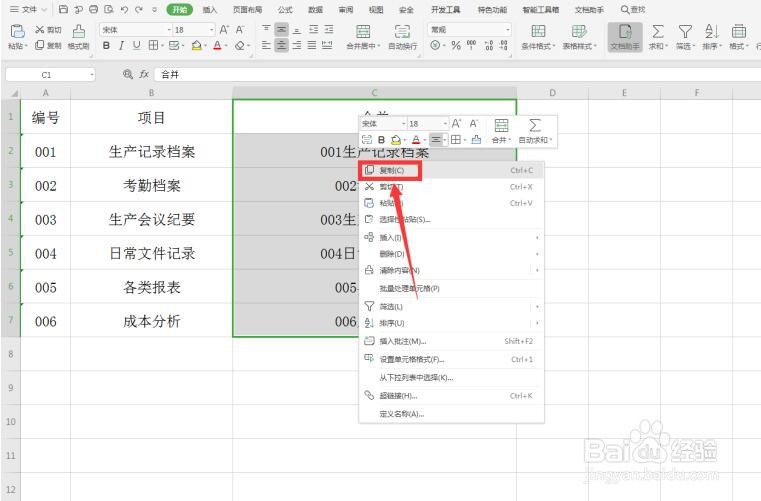Open the Name Box C1 dropdown arrow

[x=92, y=75]
